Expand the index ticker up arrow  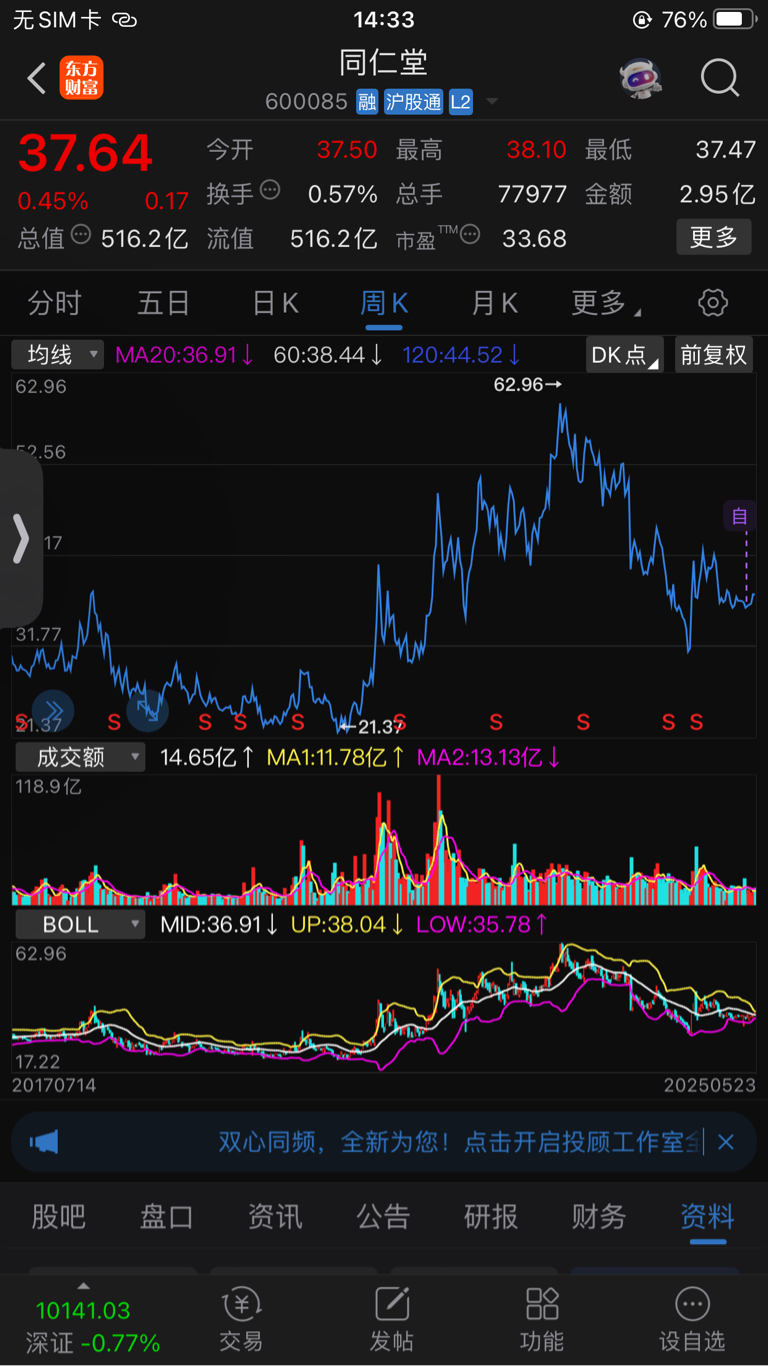(84, 1286)
